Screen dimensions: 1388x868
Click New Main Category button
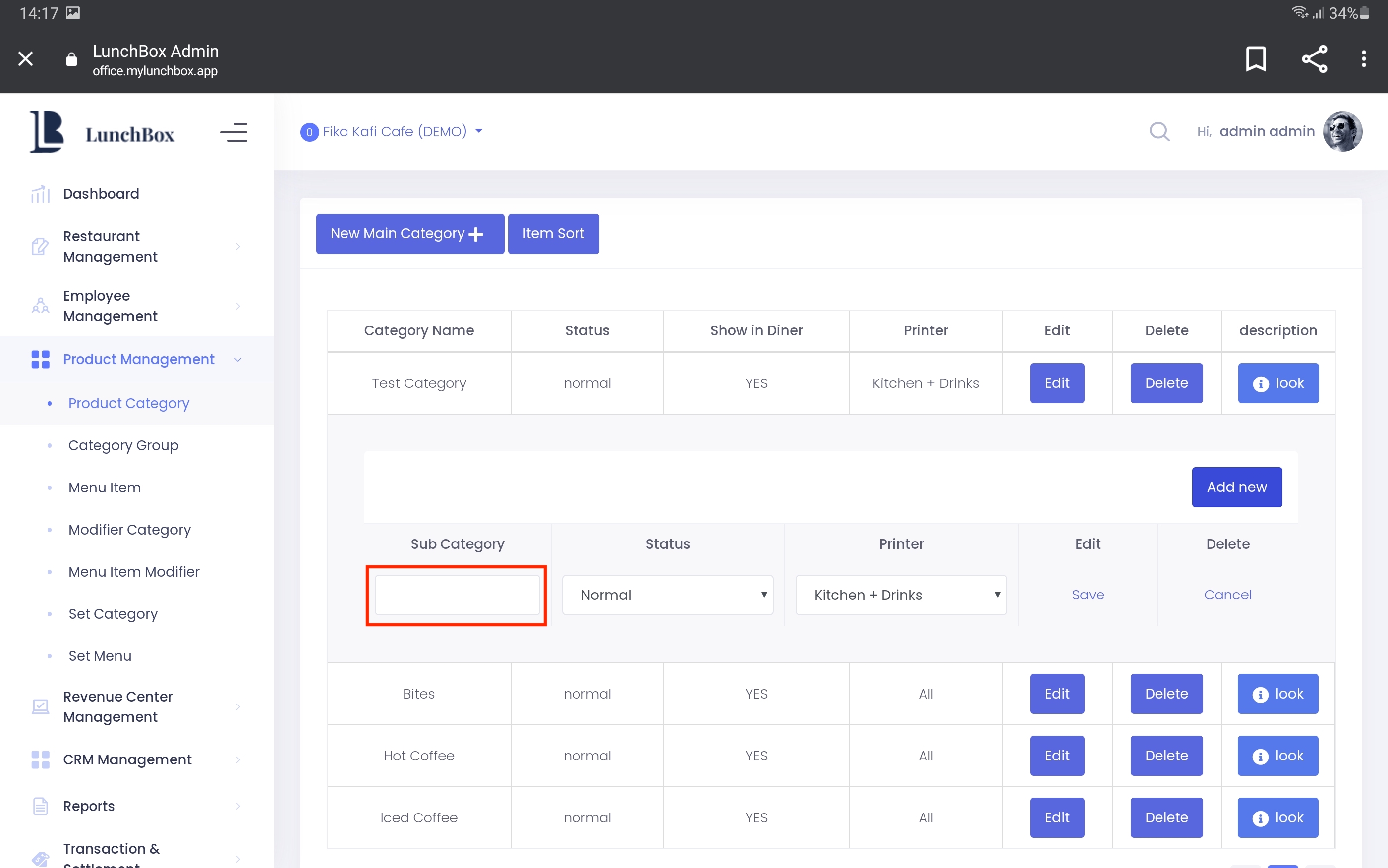(x=409, y=234)
